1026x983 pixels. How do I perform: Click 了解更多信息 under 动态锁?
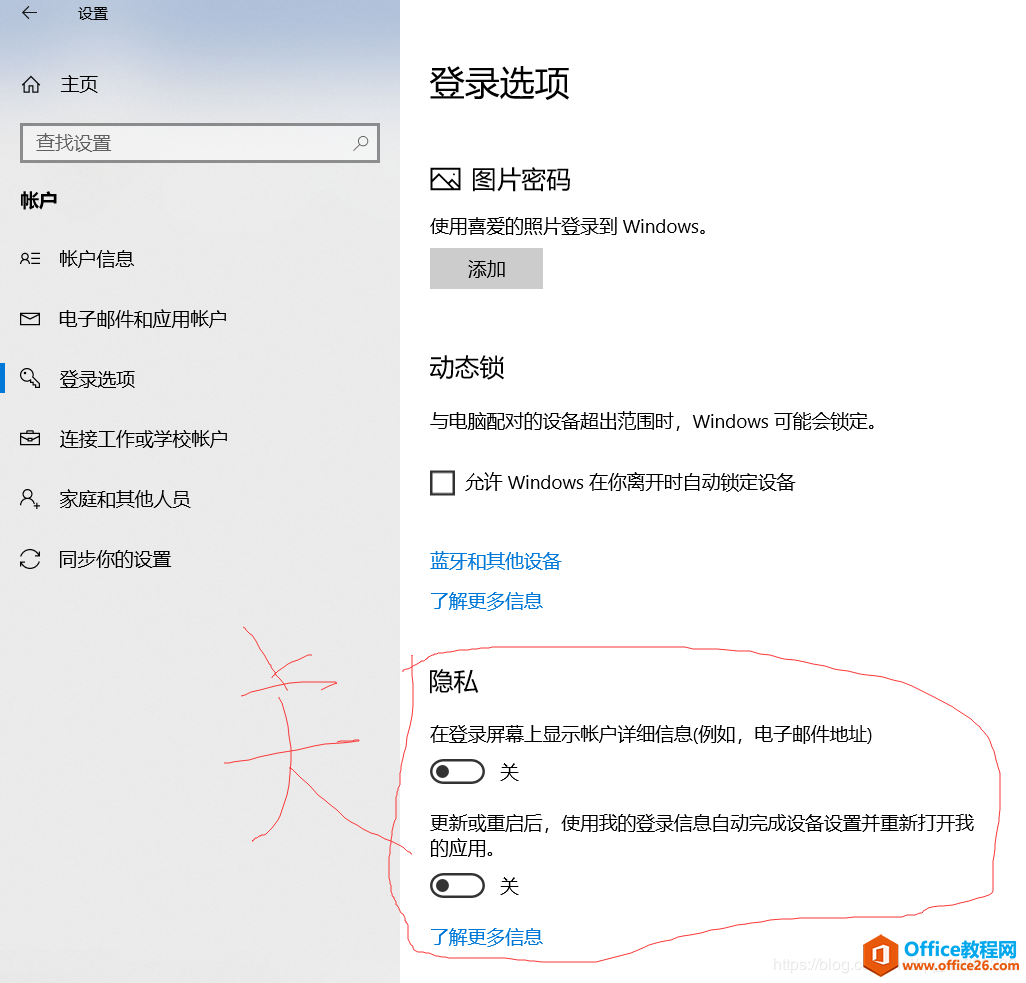(486, 601)
